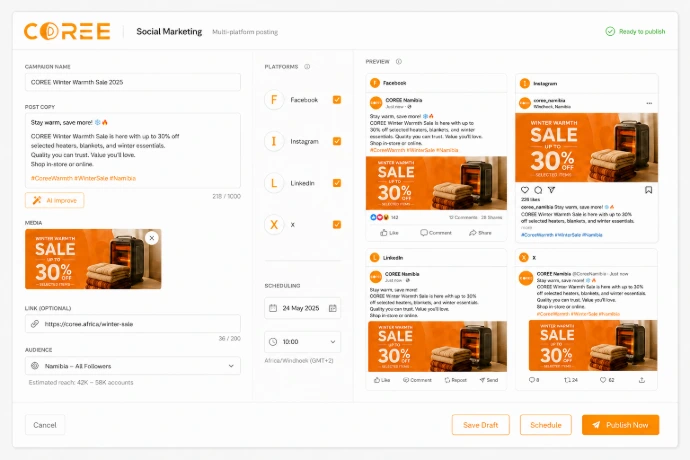Click the COREE Namibia avatar in the X preview
The height and width of the screenshot is (460, 690).
[x=526, y=278]
